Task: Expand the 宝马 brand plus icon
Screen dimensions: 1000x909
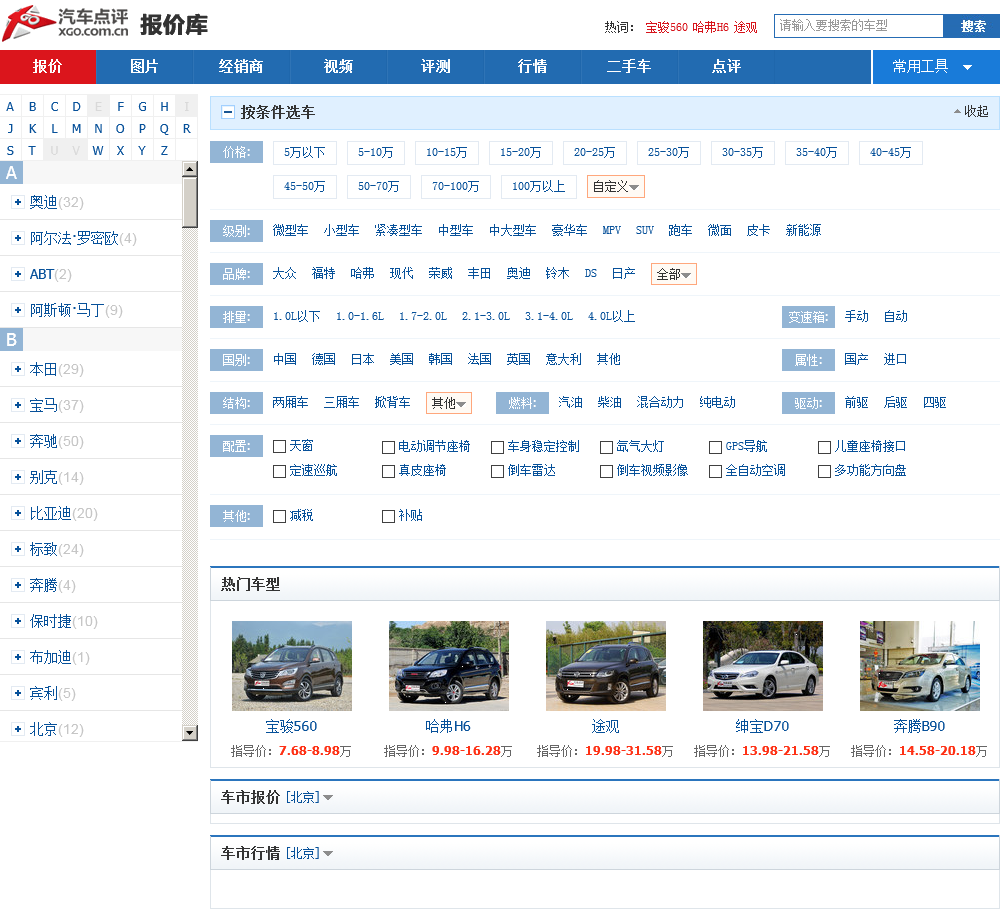Action: (x=18, y=405)
